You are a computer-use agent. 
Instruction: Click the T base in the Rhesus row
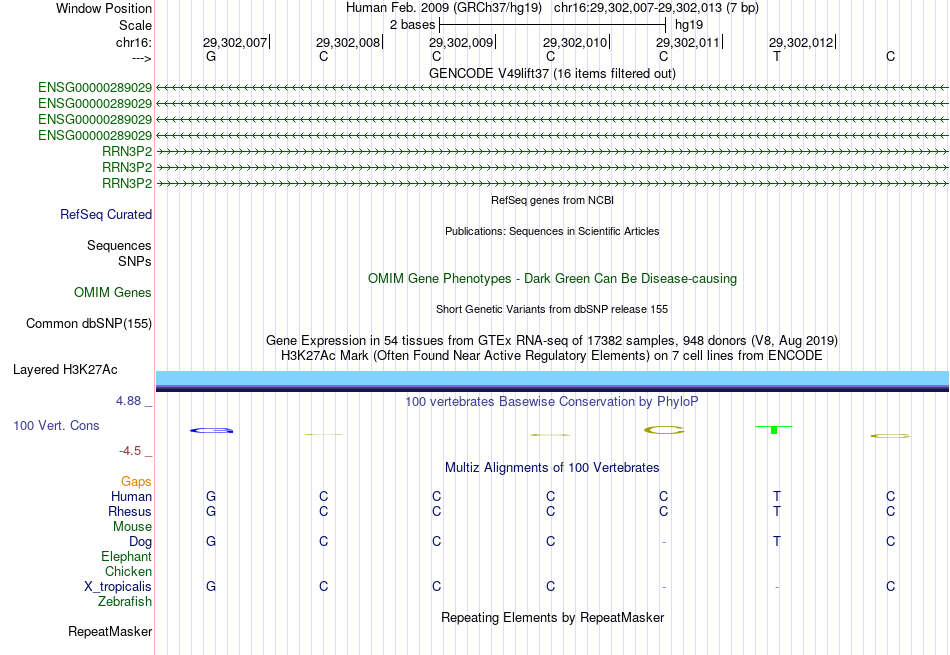(x=777, y=511)
